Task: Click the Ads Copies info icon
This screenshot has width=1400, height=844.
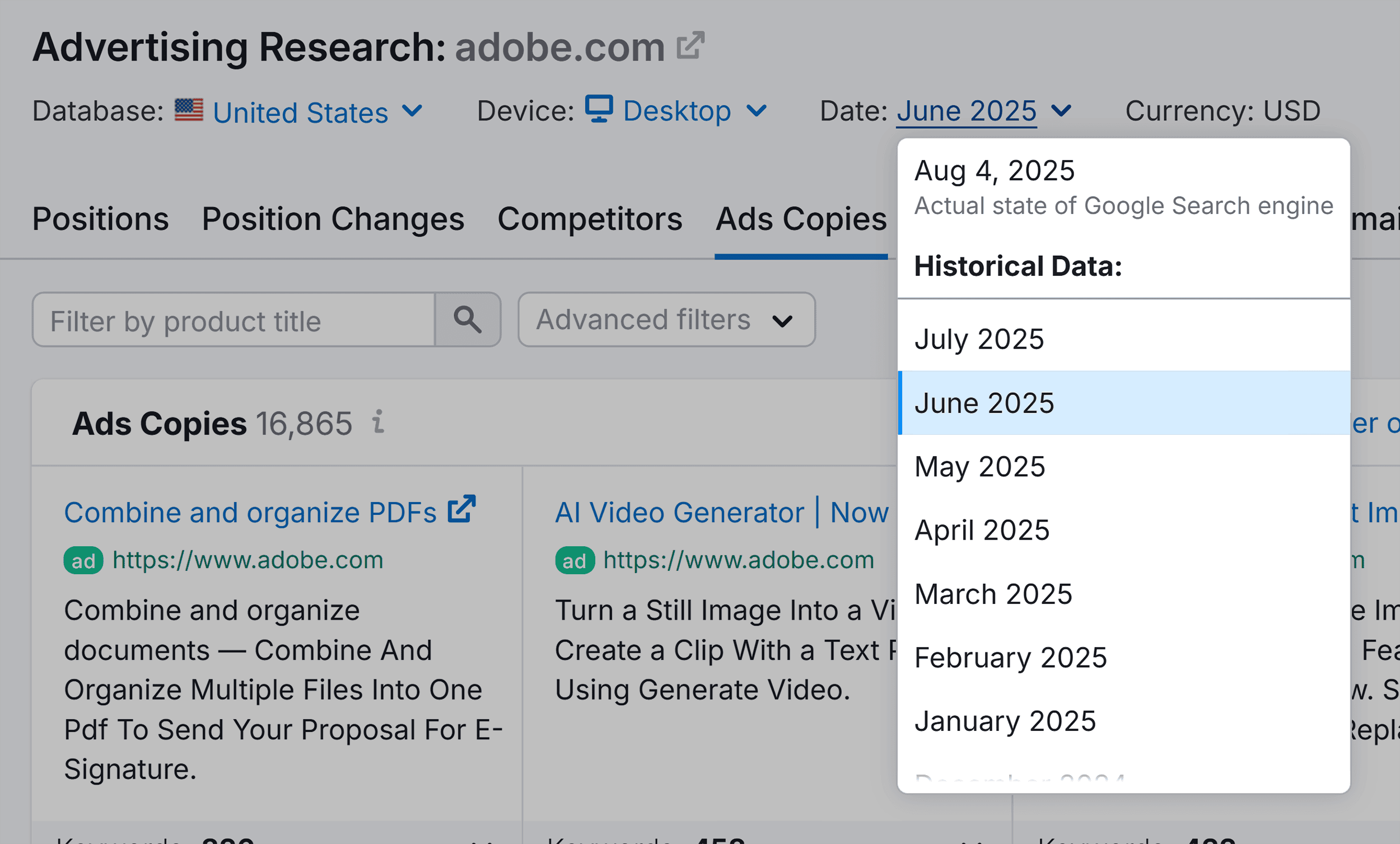Action: coord(378,422)
